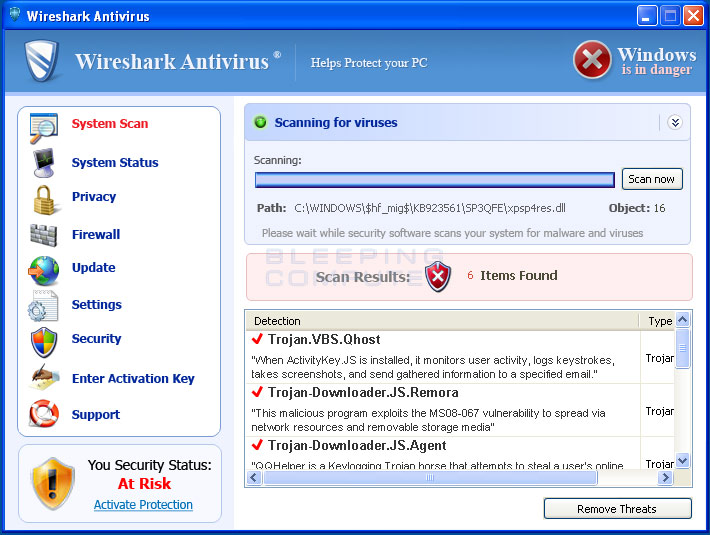Collapse the Scanning for viruses panel
This screenshot has height=535, width=710.
pos(675,122)
